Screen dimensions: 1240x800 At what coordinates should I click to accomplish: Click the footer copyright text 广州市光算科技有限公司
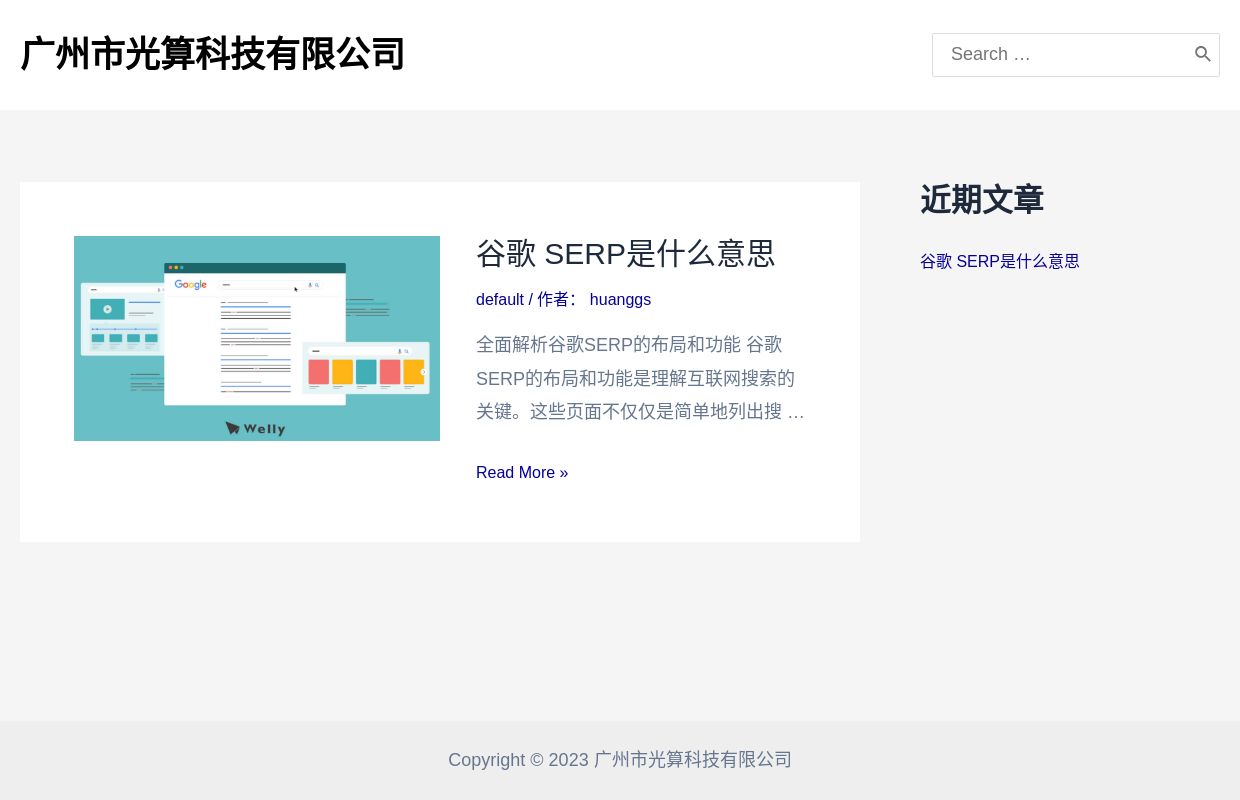[692, 760]
